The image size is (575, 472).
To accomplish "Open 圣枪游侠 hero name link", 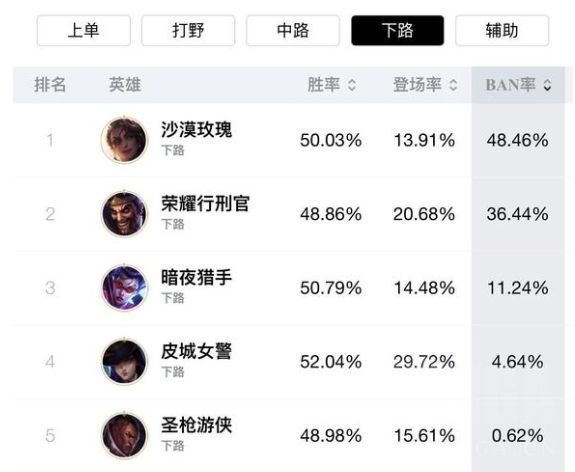I will [197, 425].
